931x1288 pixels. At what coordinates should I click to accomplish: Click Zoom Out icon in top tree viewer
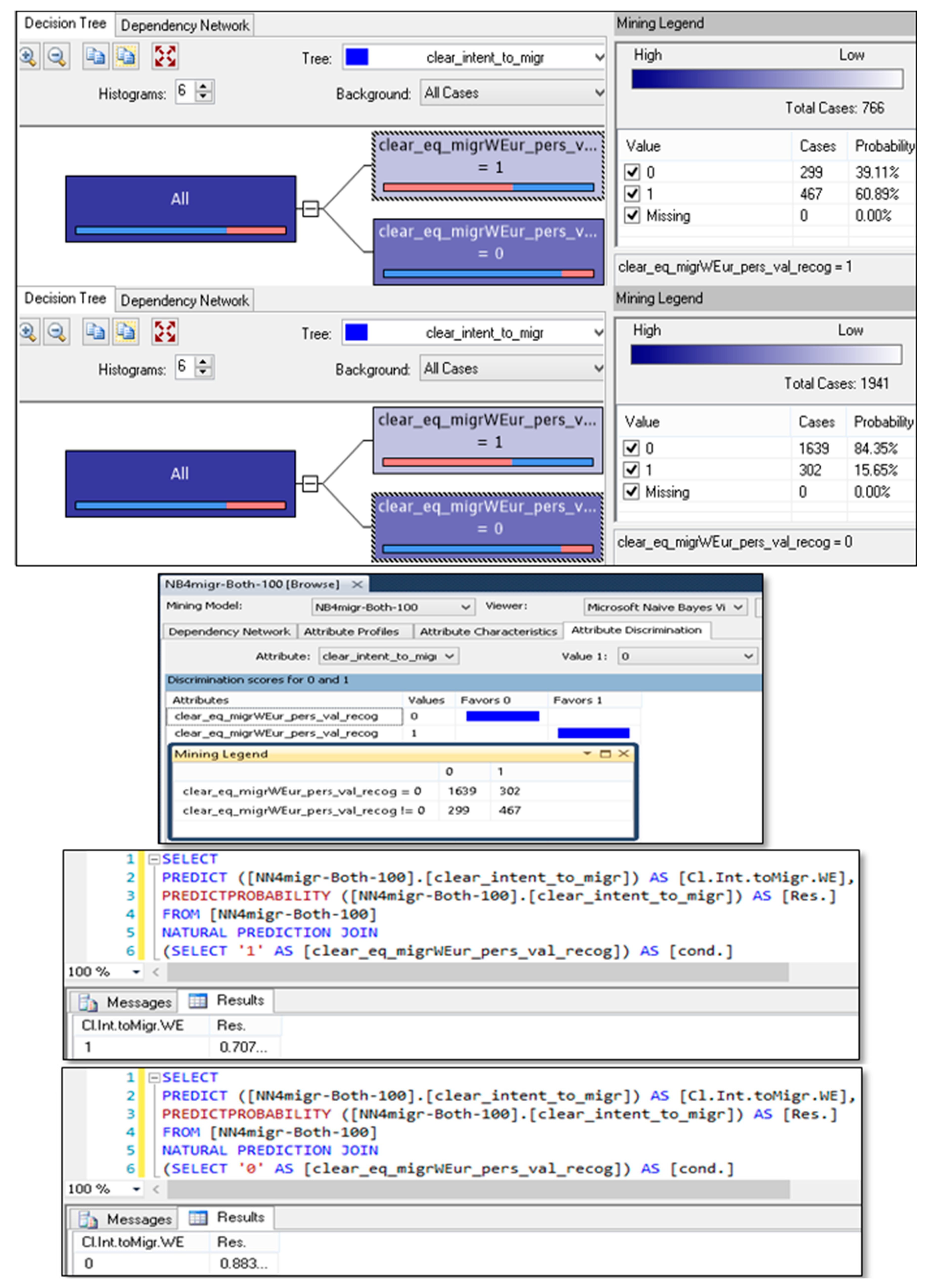click(57, 56)
